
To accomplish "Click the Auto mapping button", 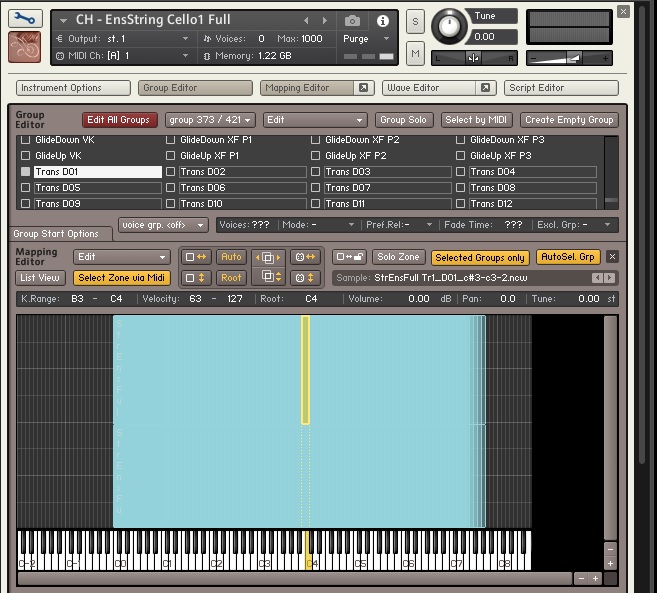I will (x=231, y=257).
